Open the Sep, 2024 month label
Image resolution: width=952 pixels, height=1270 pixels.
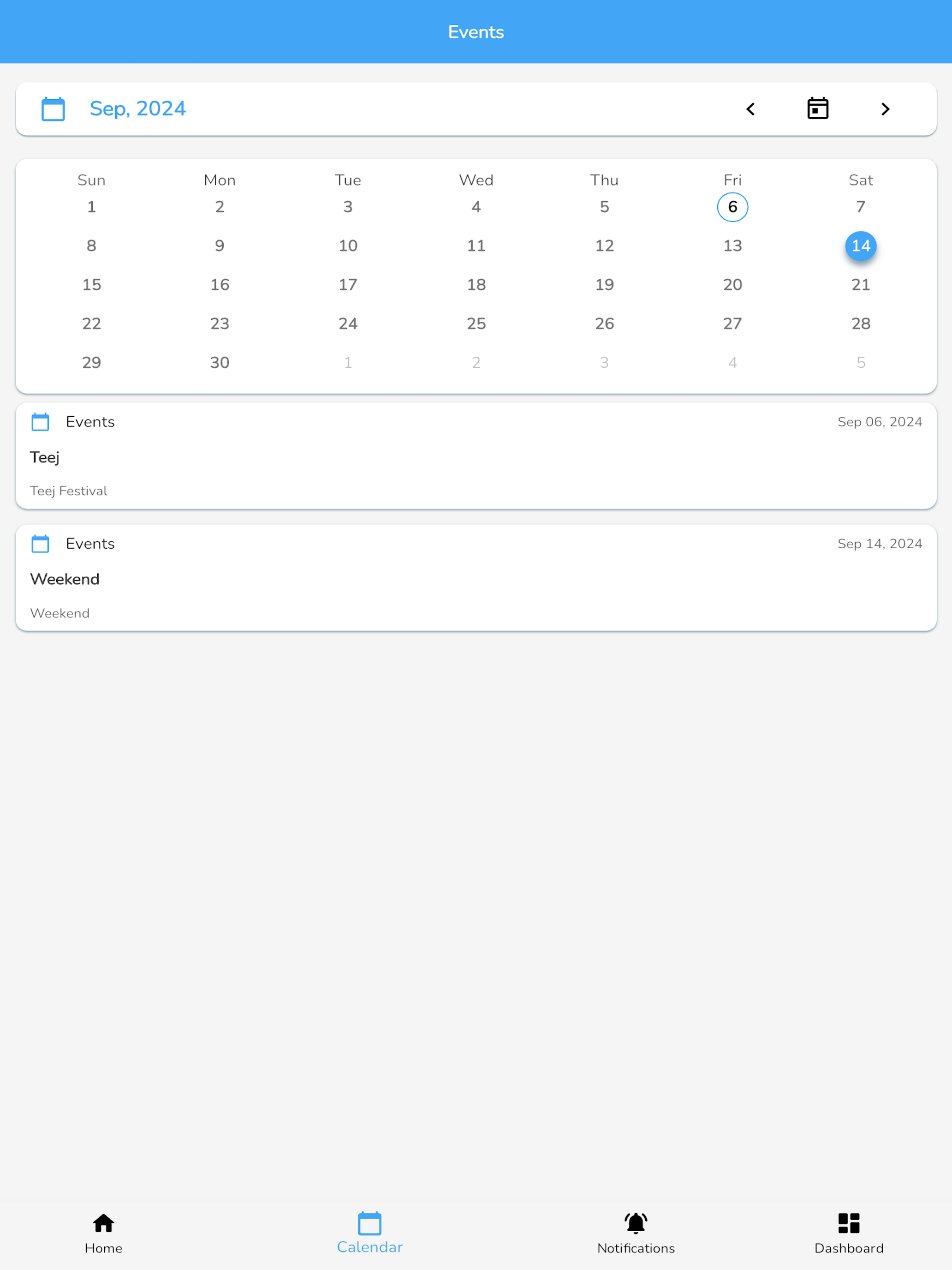[x=138, y=108]
